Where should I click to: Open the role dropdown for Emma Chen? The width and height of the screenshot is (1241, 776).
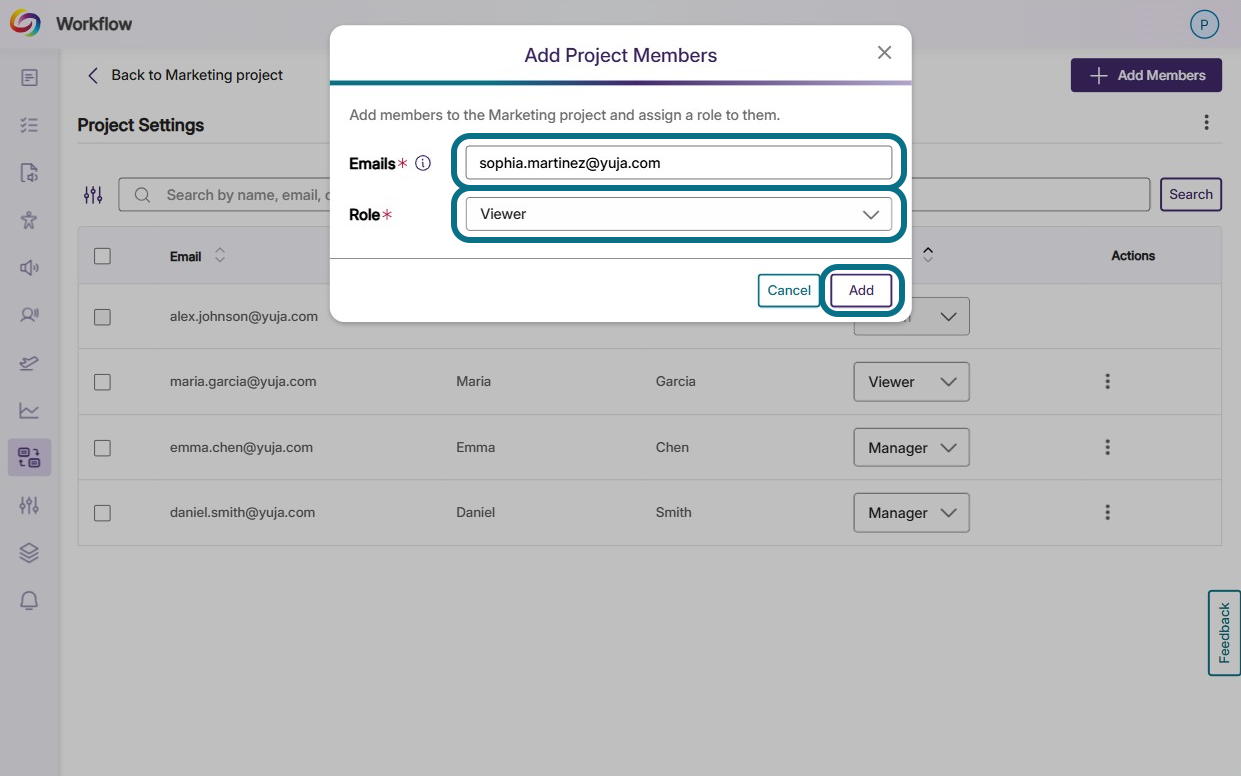tap(911, 448)
